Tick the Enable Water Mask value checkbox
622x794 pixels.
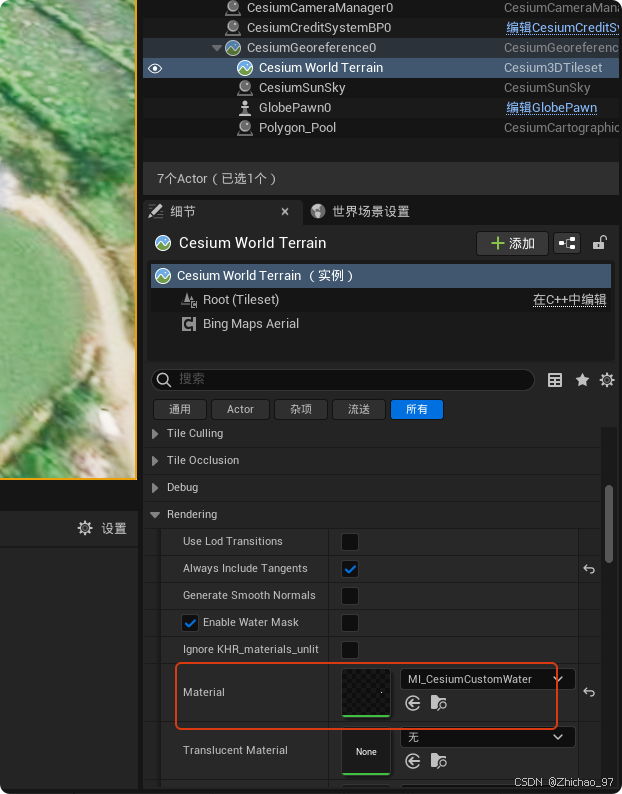[x=350, y=623]
